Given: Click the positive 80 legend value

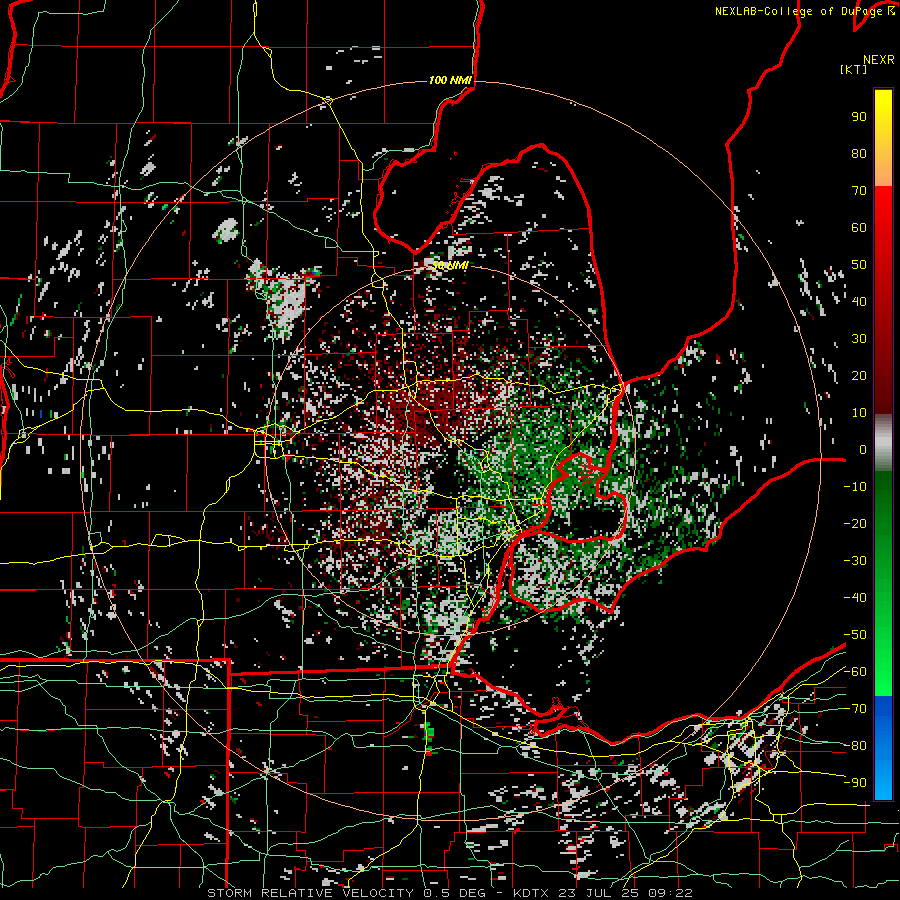Looking at the screenshot, I should [x=859, y=154].
